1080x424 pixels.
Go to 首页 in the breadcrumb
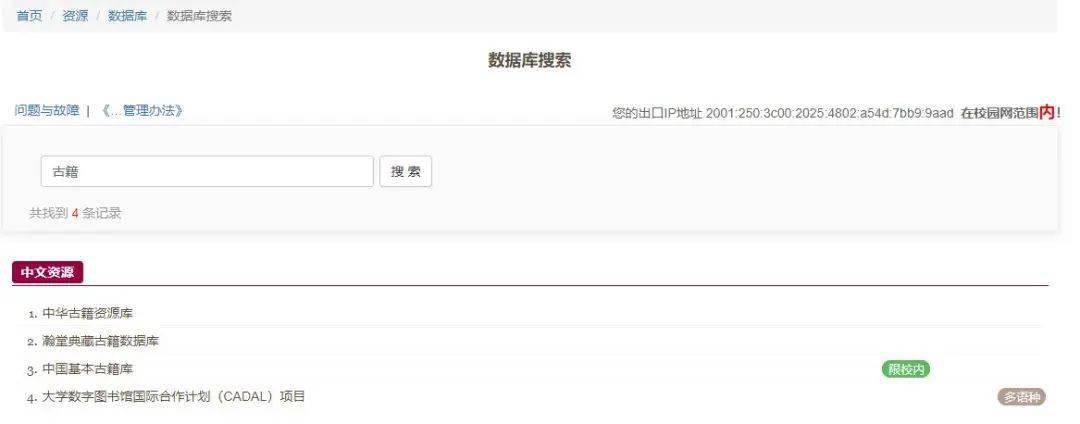coord(29,16)
